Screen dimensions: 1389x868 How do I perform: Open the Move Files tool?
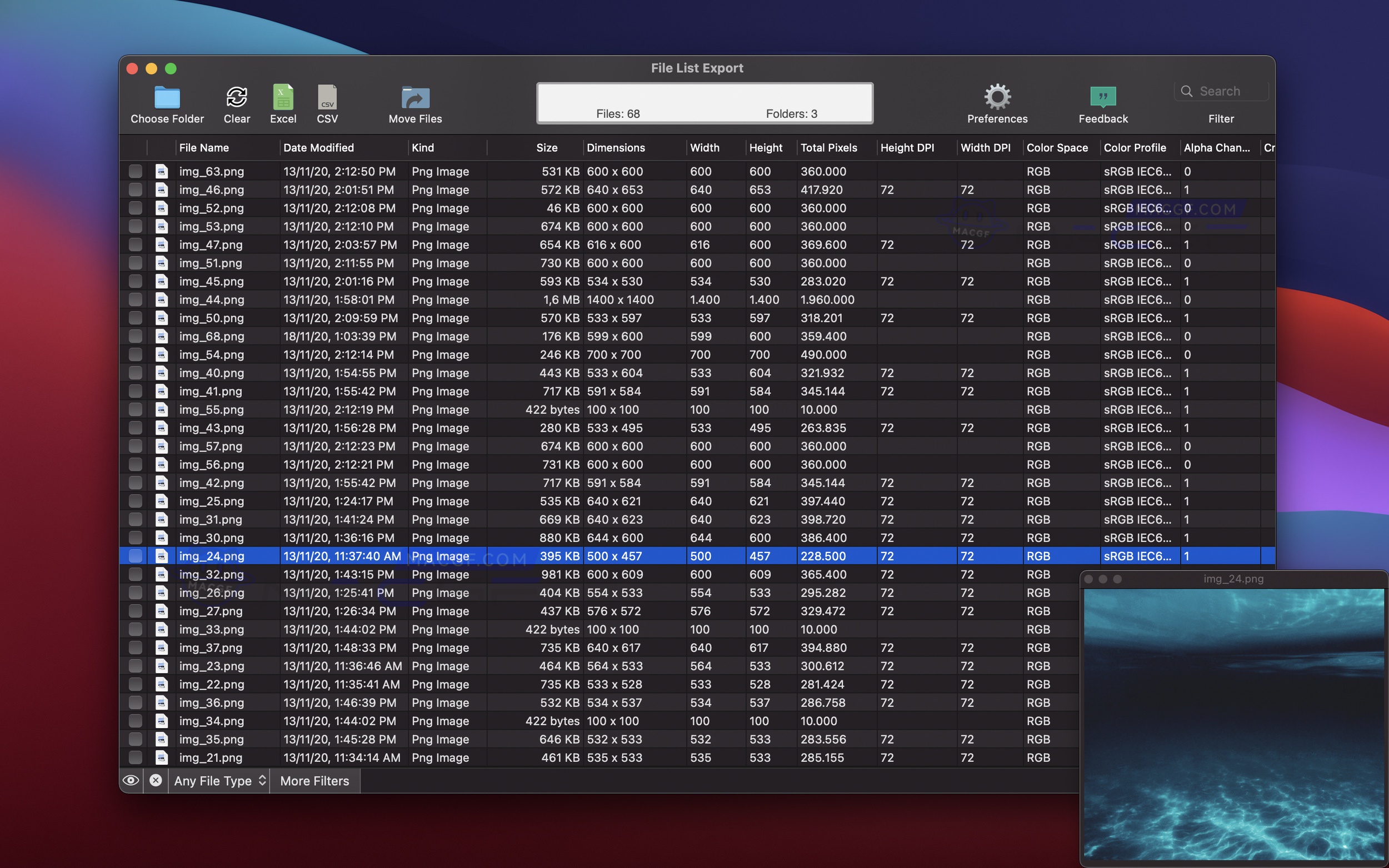[x=414, y=103]
